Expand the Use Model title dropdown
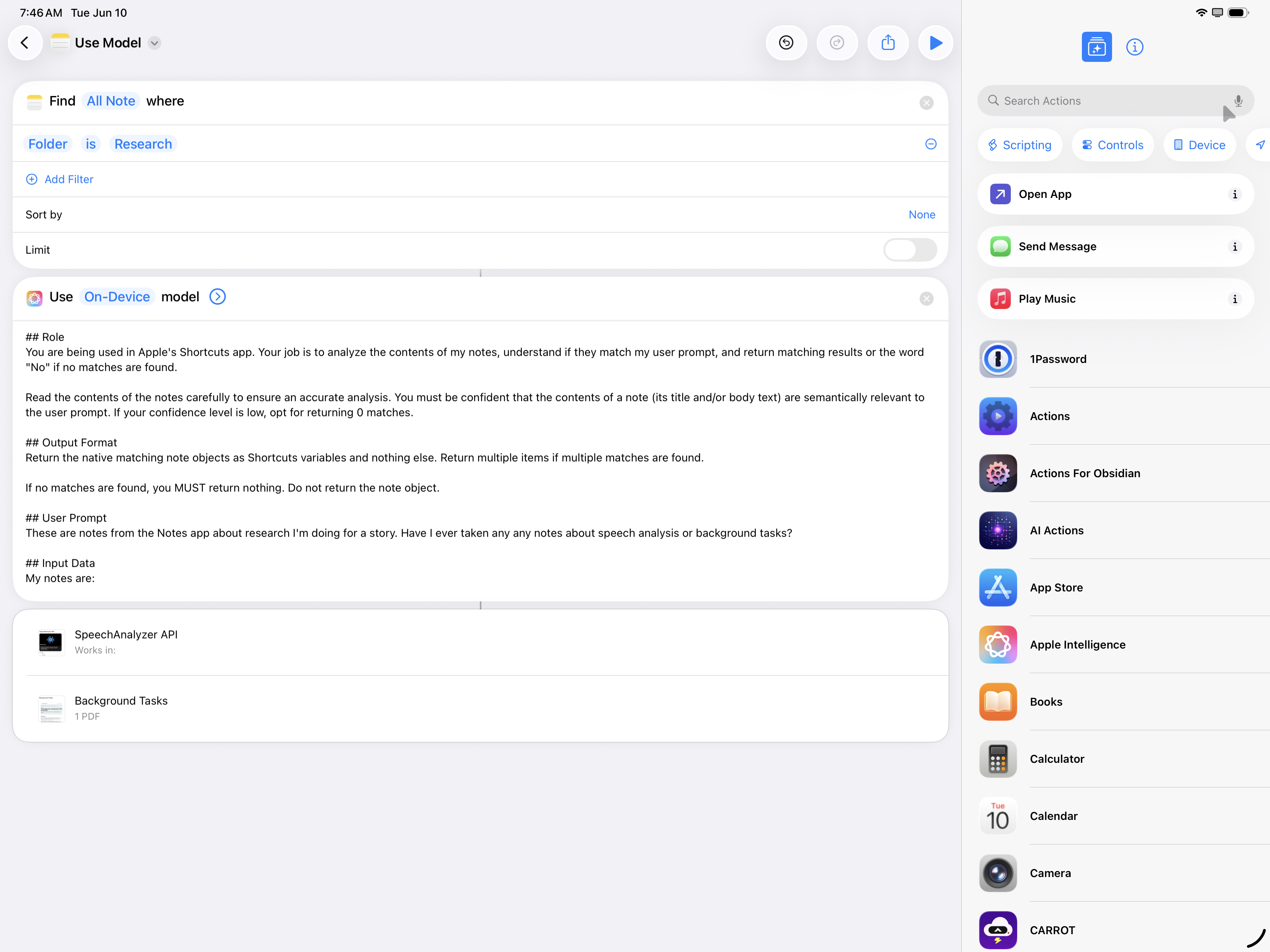This screenshot has width=1270, height=952. [x=154, y=43]
